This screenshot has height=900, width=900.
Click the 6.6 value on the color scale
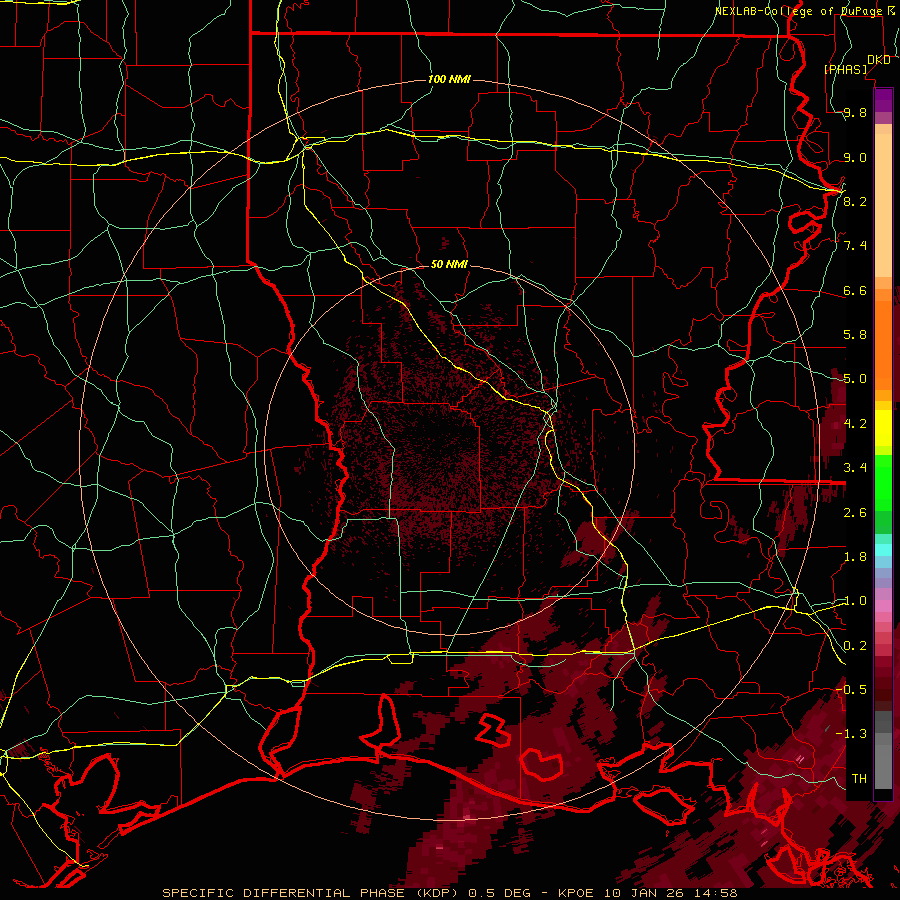click(855, 290)
